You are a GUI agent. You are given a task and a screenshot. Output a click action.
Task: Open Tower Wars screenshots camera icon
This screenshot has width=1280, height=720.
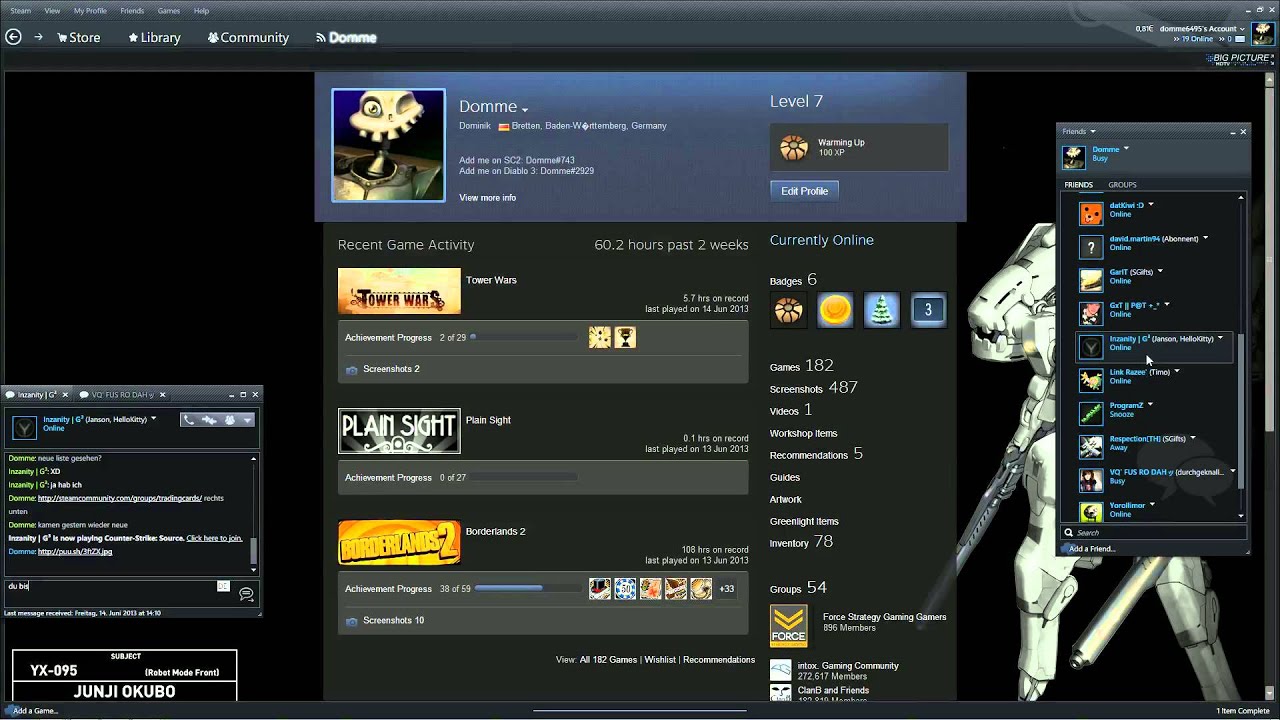pos(351,370)
